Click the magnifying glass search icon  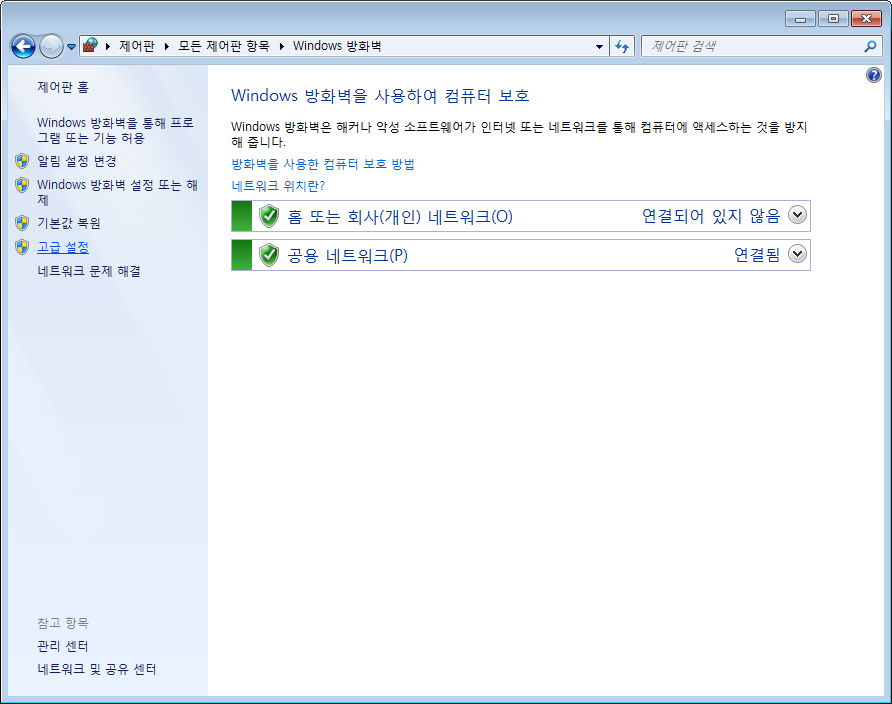click(870, 47)
